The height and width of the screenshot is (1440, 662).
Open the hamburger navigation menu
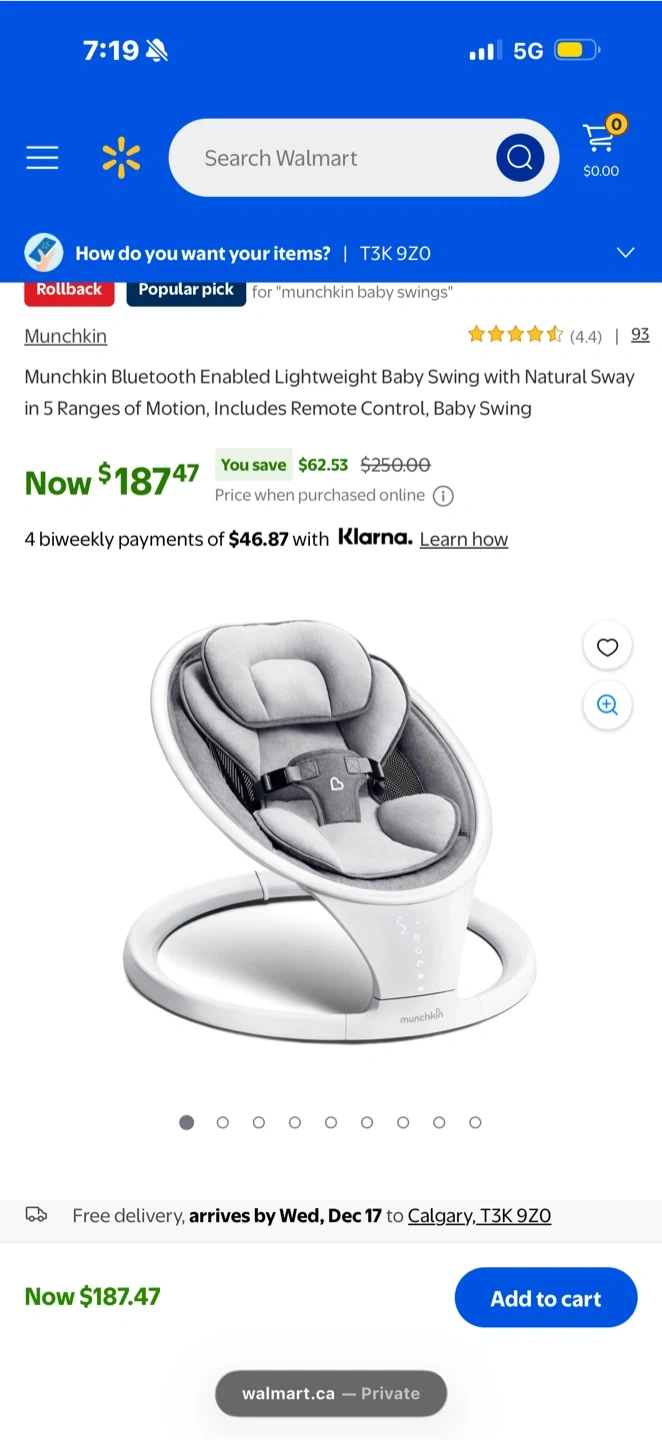coord(42,158)
